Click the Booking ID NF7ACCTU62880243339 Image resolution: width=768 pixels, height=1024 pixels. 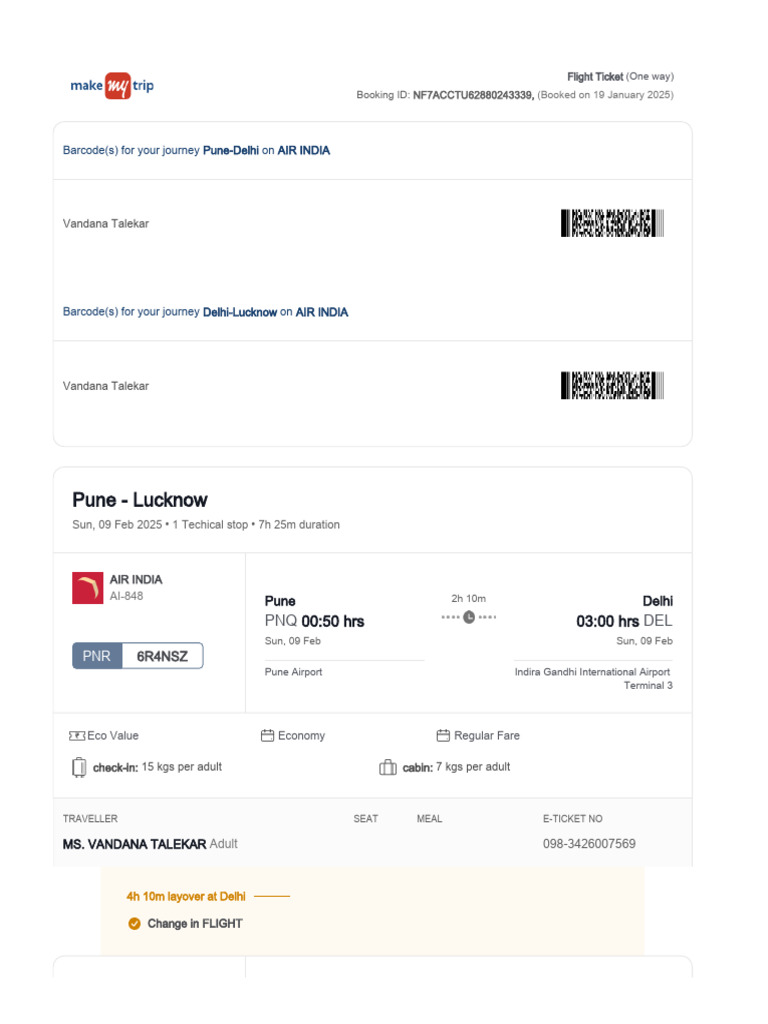point(473,95)
